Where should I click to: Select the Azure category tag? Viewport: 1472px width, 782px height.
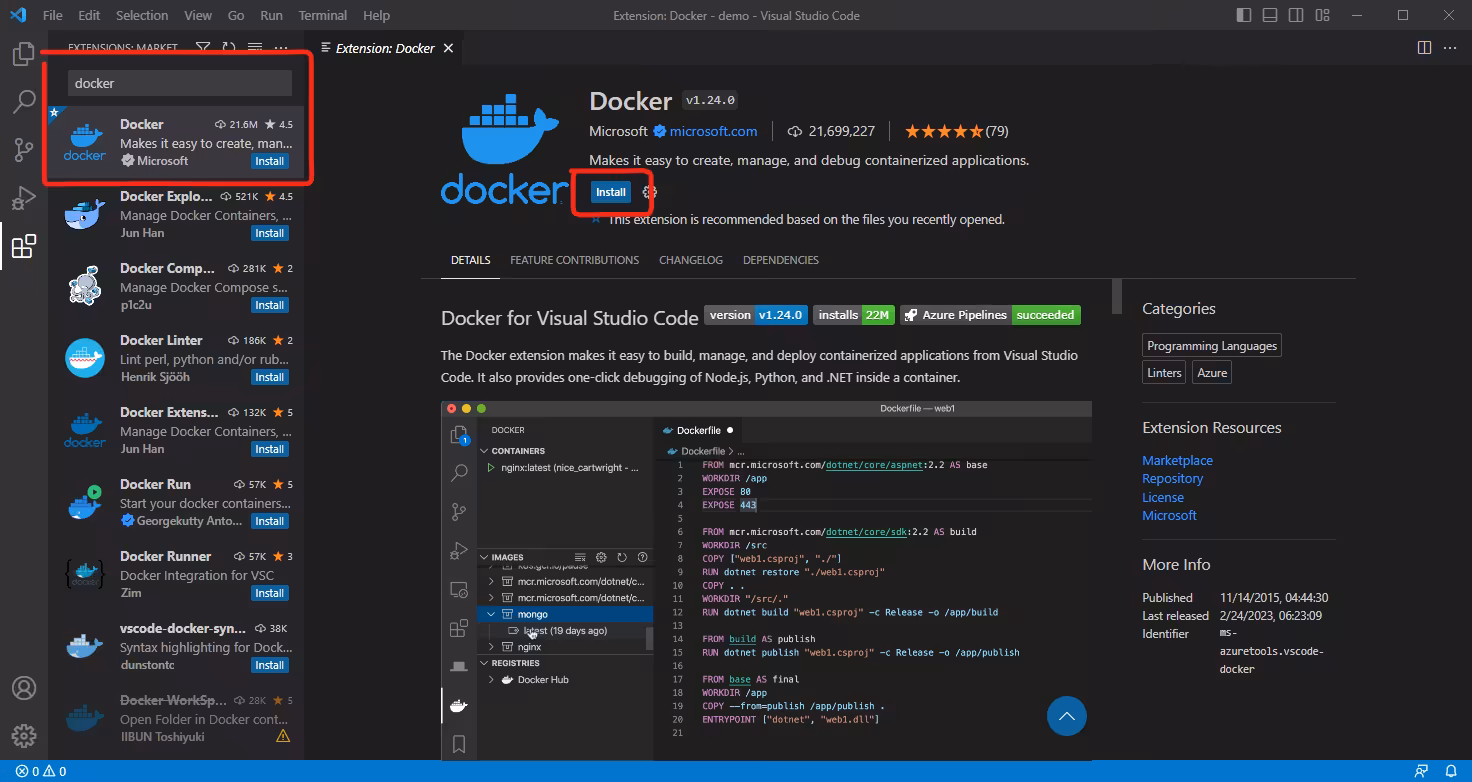click(1212, 373)
